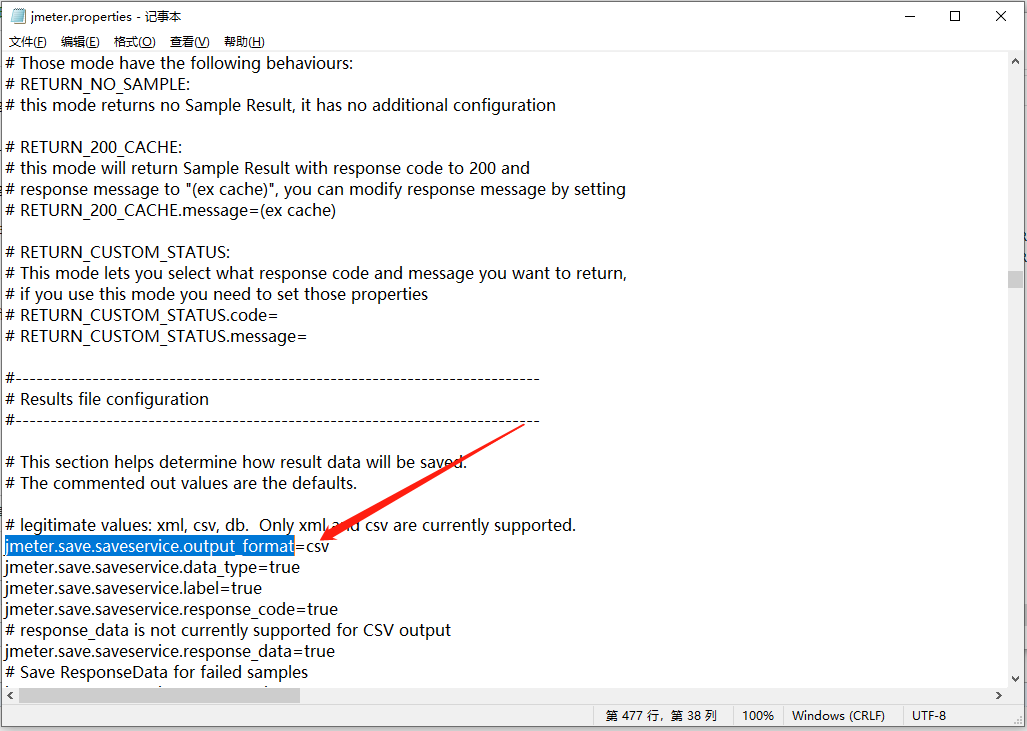Click the '# RETURN_NO_SAMPLE:' line

pos(98,84)
